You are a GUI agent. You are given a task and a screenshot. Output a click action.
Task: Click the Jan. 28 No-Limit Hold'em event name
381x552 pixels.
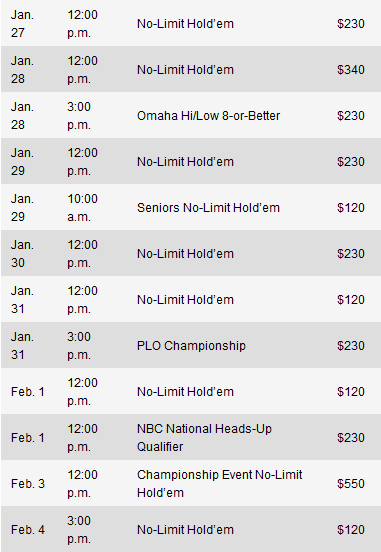click(185, 69)
